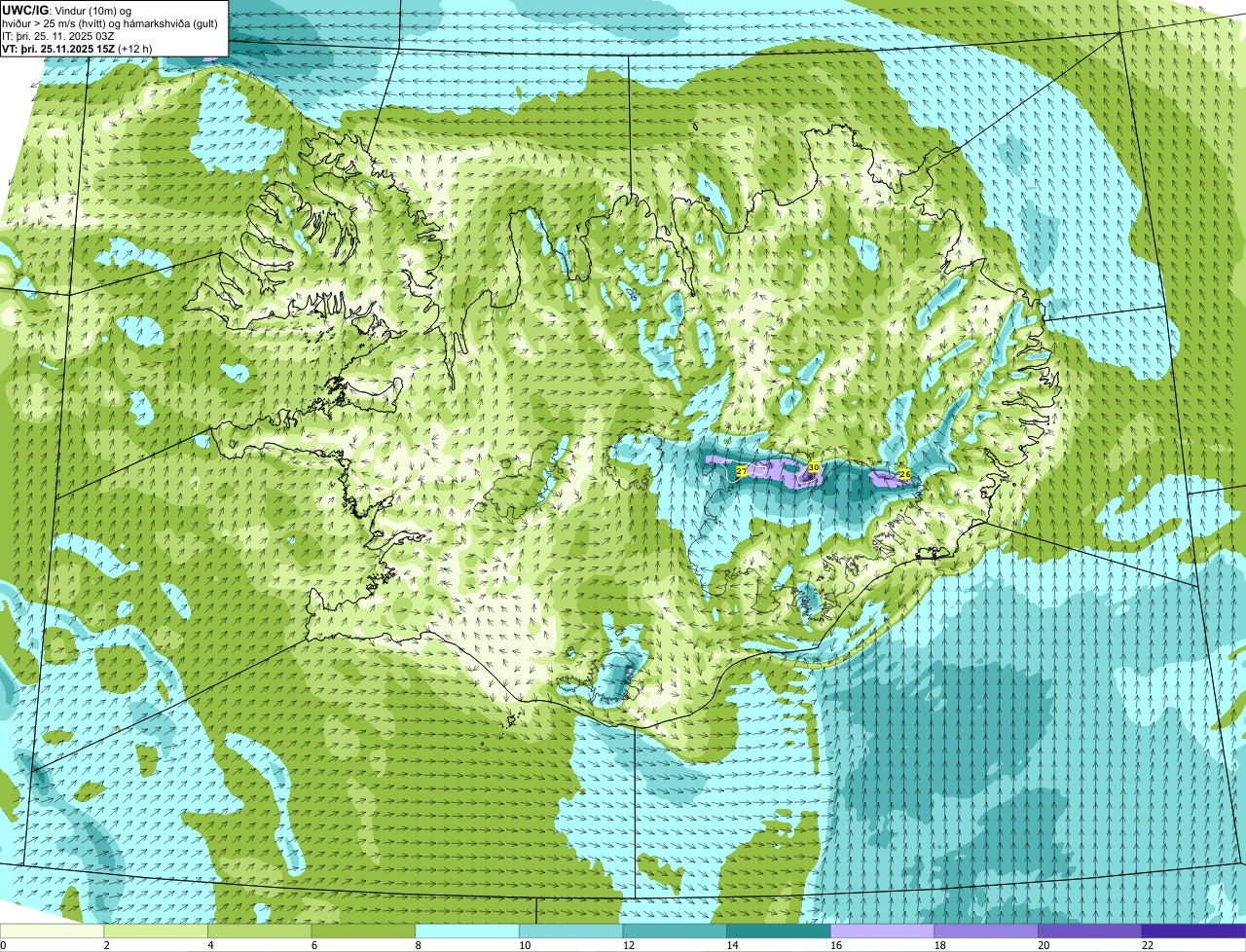
Task: Click the 20–22 m/s violet legend swatch
Action: click(1090, 931)
